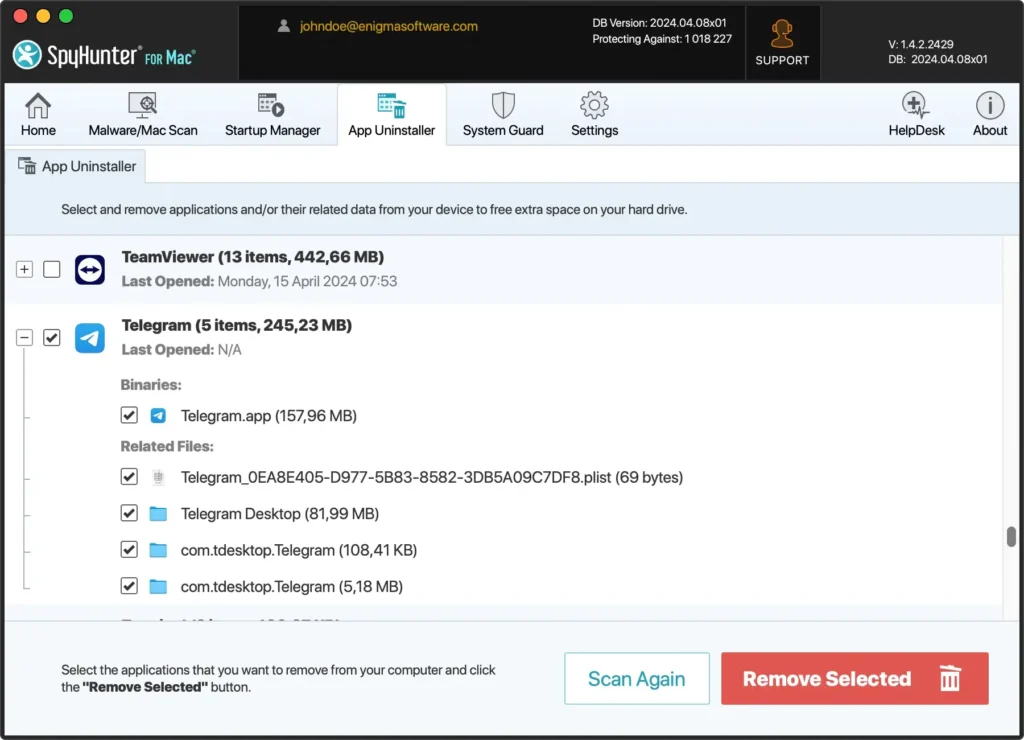
Task: Click the com.tdesktop.Telegram (108,41 KB) label
Action: pos(298,551)
